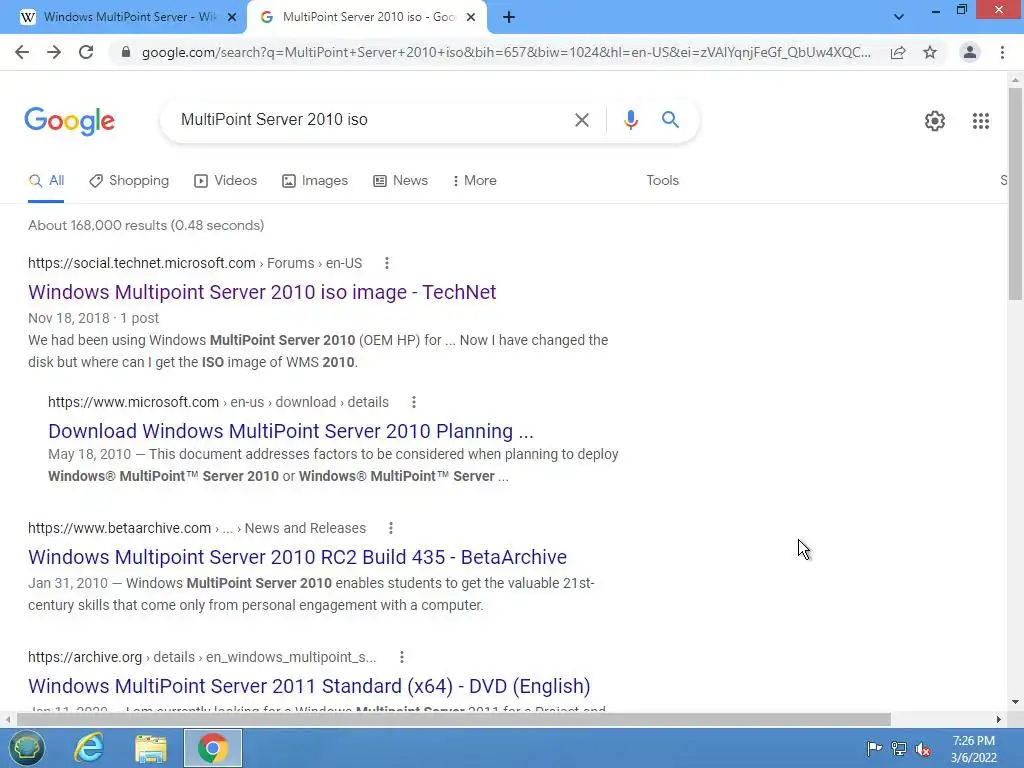The height and width of the screenshot is (768, 1024).
Task: Open the search Tools options
Action: [662, 181]
